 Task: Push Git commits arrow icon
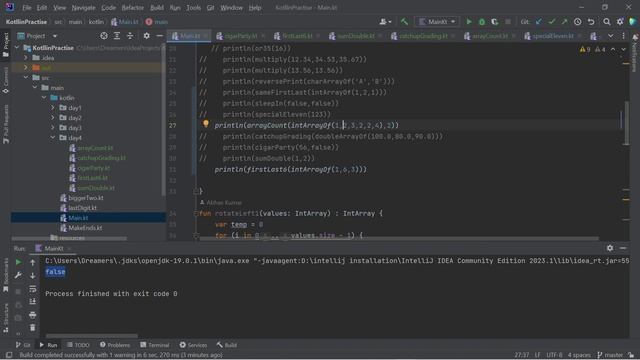click(x=564, y=22)
